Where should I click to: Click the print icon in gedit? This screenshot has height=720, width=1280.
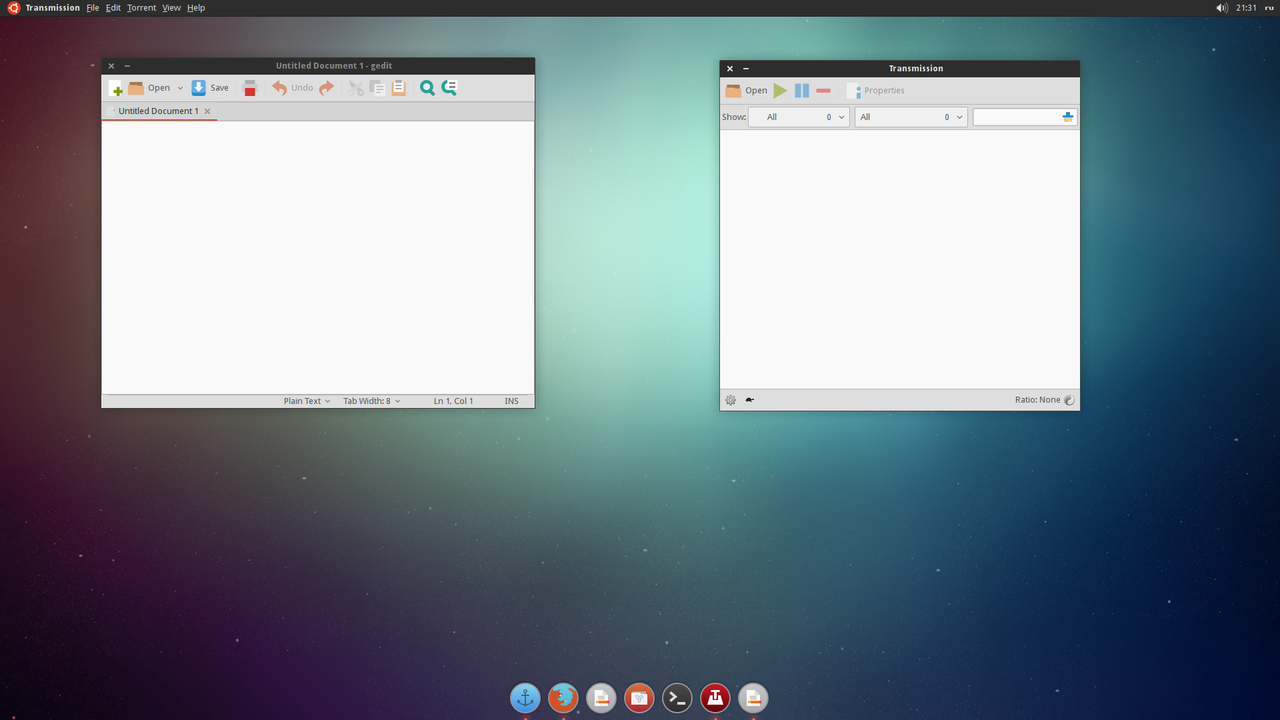tap(250, 88)
